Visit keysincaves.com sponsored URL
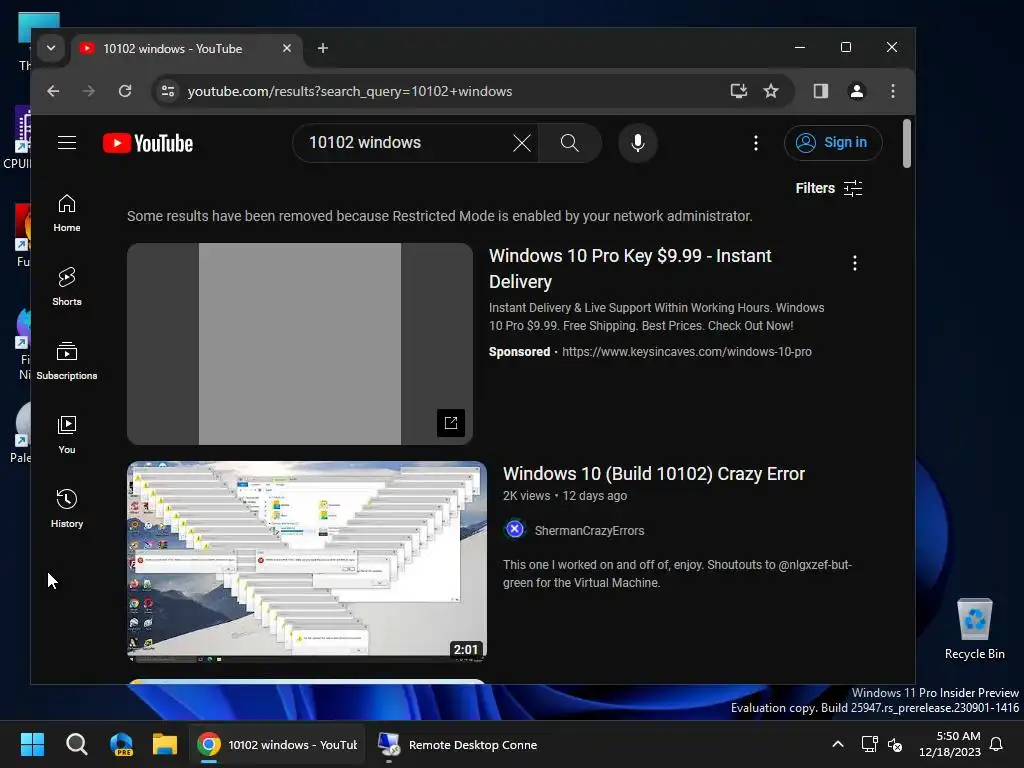The width and height of the screenshot is (1024, 768). (x=686, y=351)
